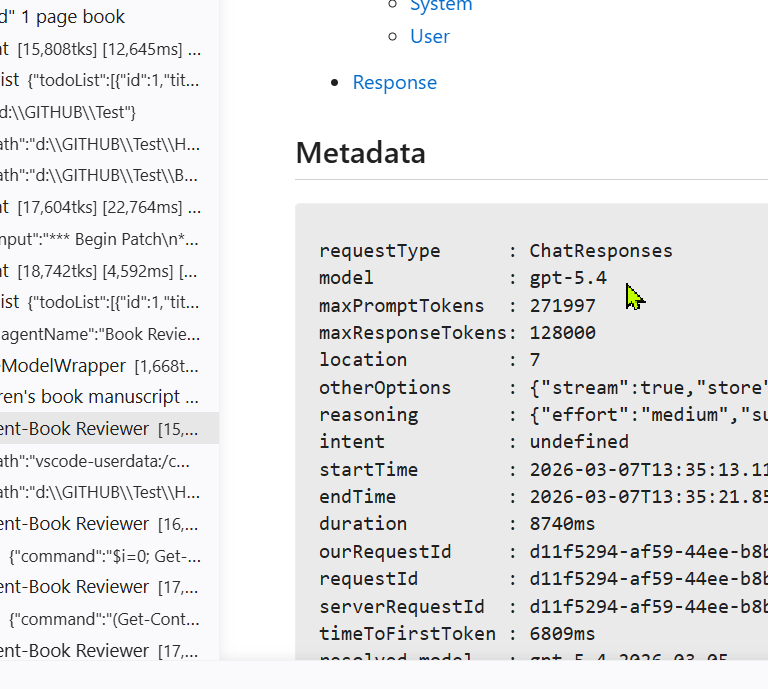Click the intent value undefined
Image resolution: width=768 pixels, height=689 pixels.
click(579, 442)
